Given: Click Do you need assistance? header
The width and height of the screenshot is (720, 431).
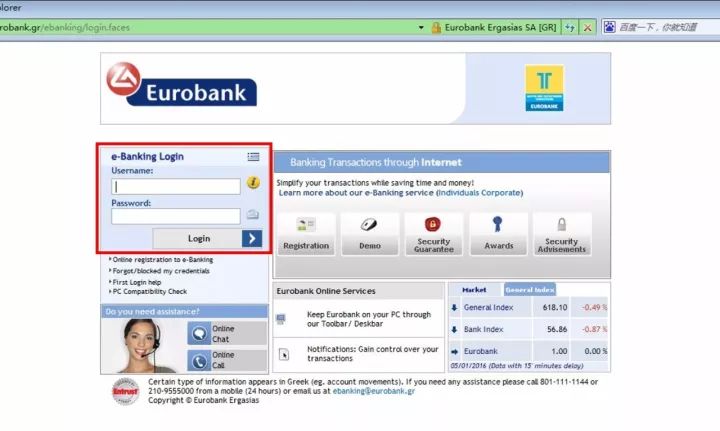Looking at the screenshot, I should (x=184, y=312).
